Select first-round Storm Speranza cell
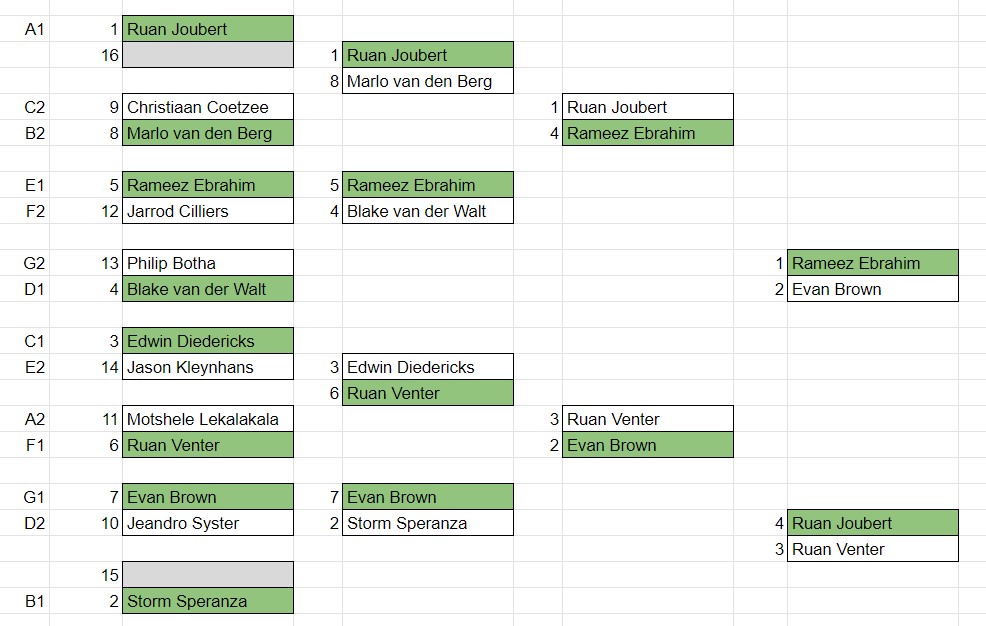Screen dimensions: 986x626 [208, 601]
